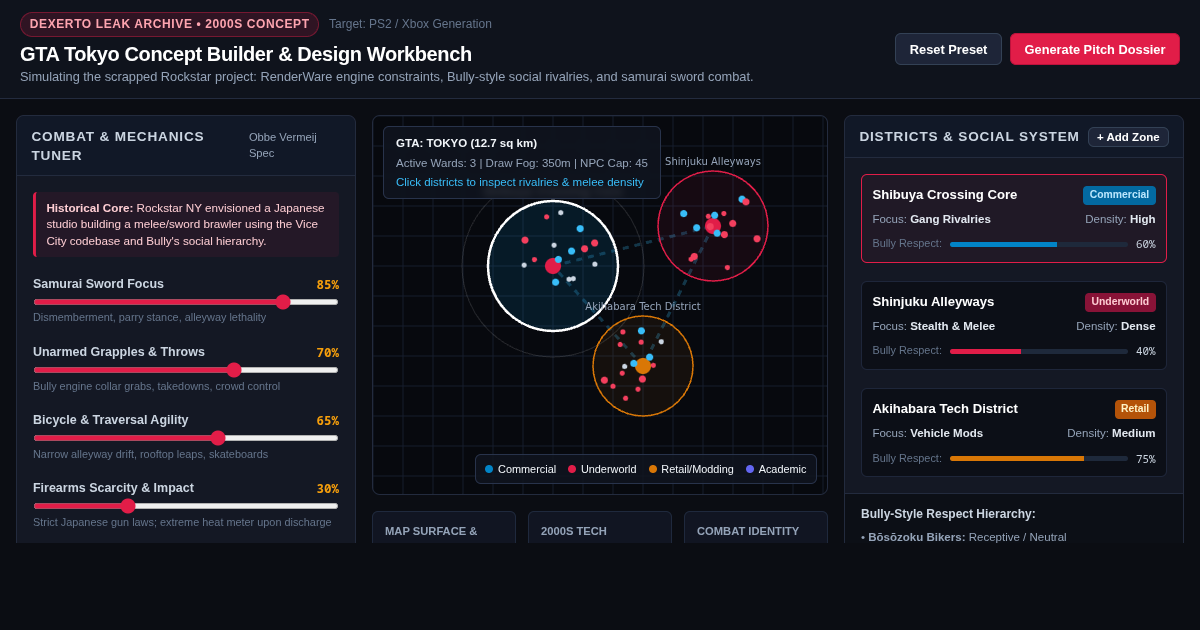Click the Retail badge on Akihabara card
1200x630 pixels.
(x=1135, y=409)
